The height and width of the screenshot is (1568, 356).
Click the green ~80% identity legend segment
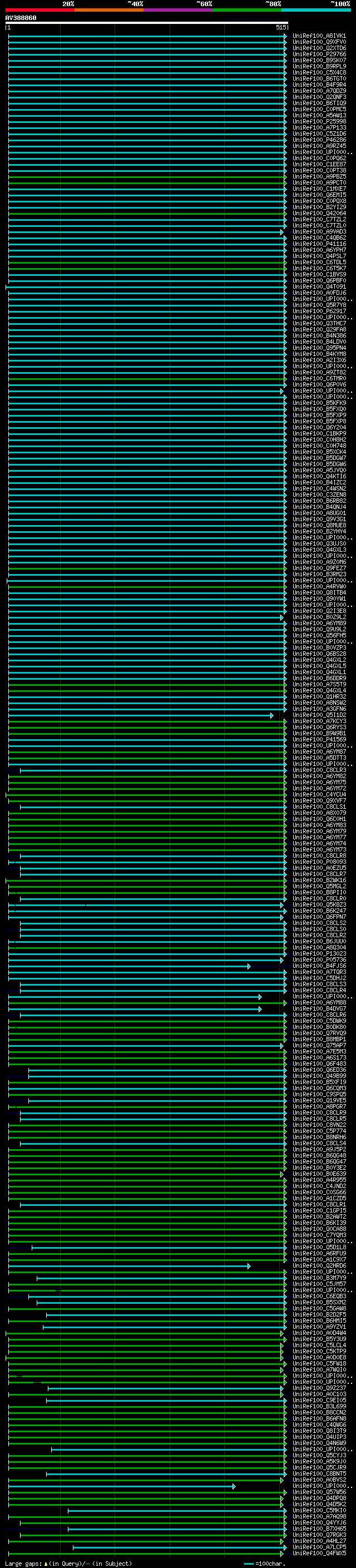247,10
